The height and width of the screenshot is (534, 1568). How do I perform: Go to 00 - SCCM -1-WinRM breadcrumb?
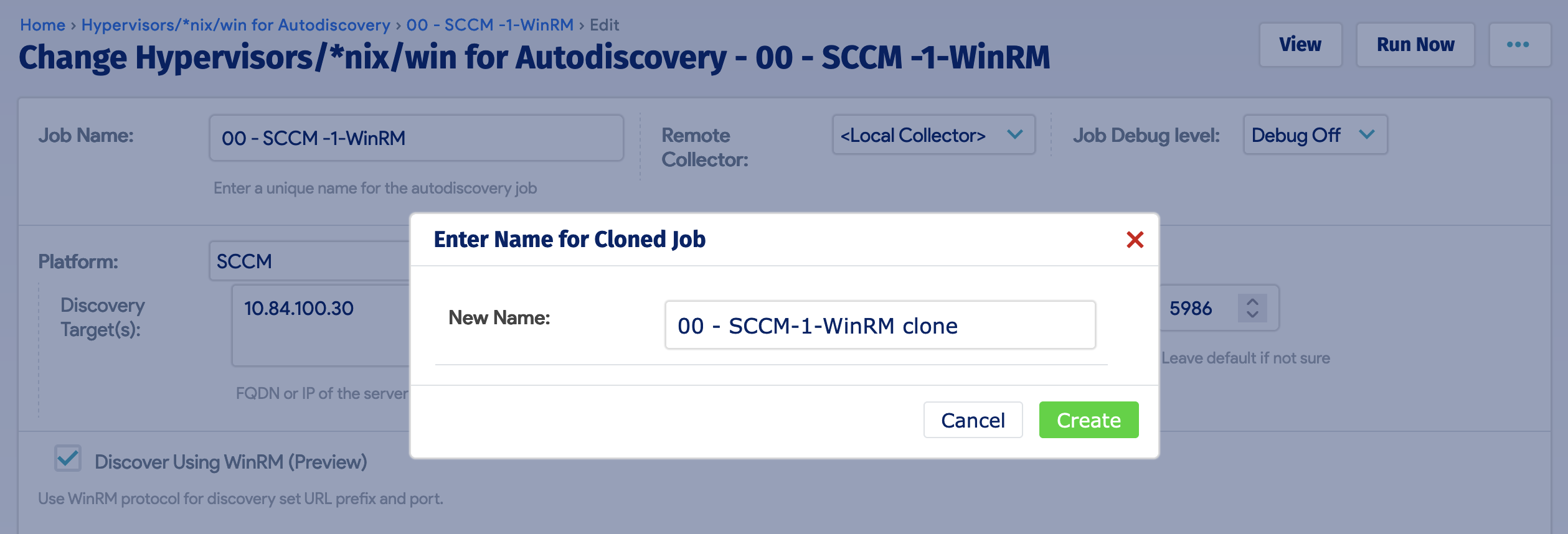[489, 25]
